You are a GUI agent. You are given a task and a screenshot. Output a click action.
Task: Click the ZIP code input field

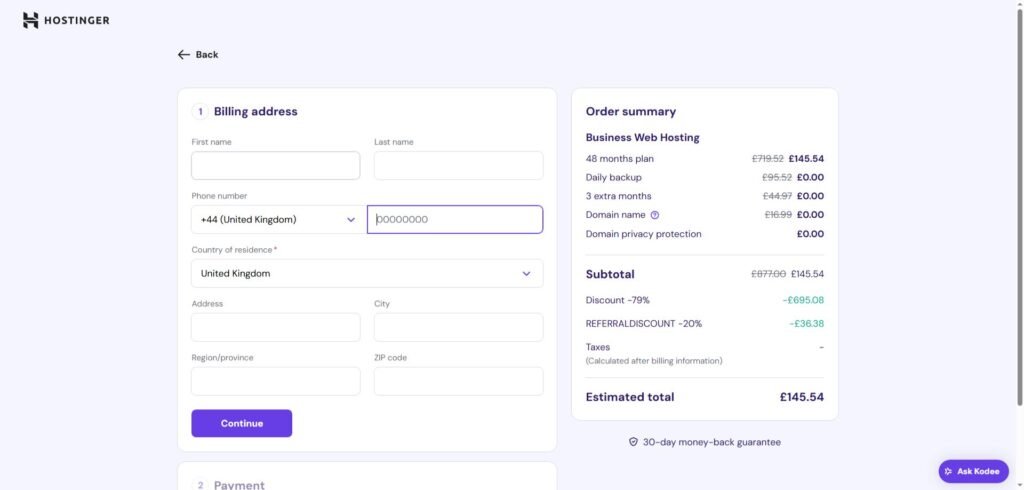coord(458,382)
